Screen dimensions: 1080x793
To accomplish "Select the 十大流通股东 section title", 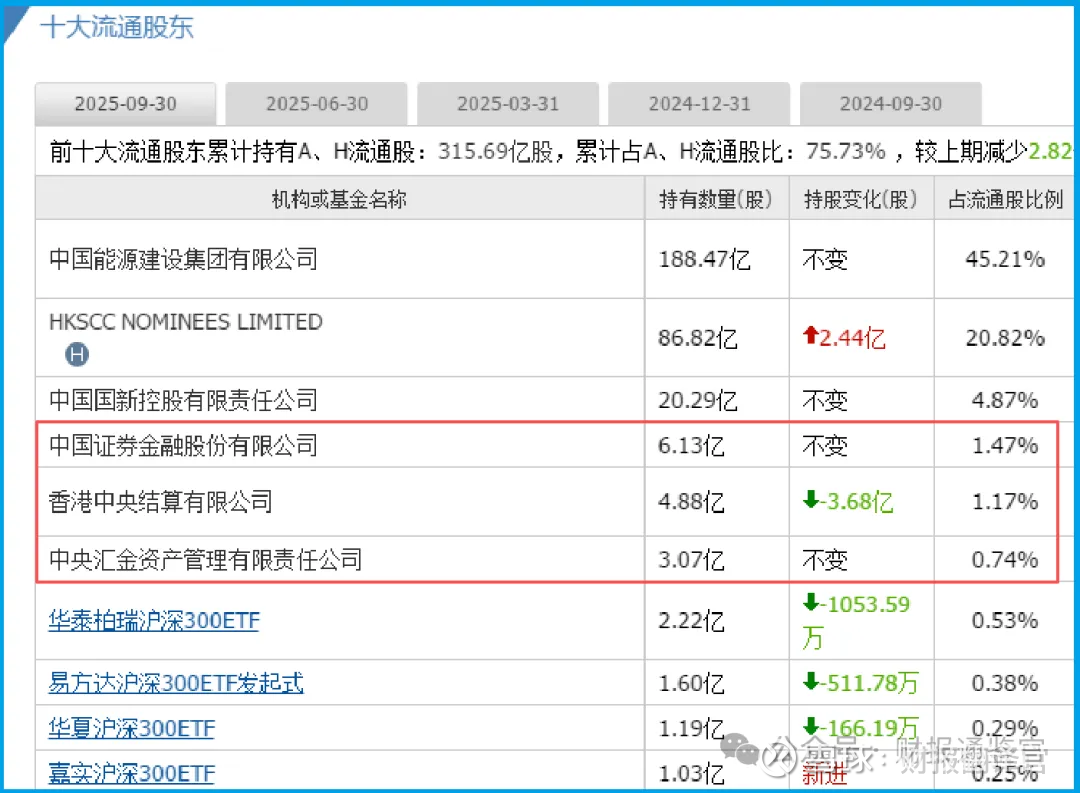I will click(x=117, y=28).
